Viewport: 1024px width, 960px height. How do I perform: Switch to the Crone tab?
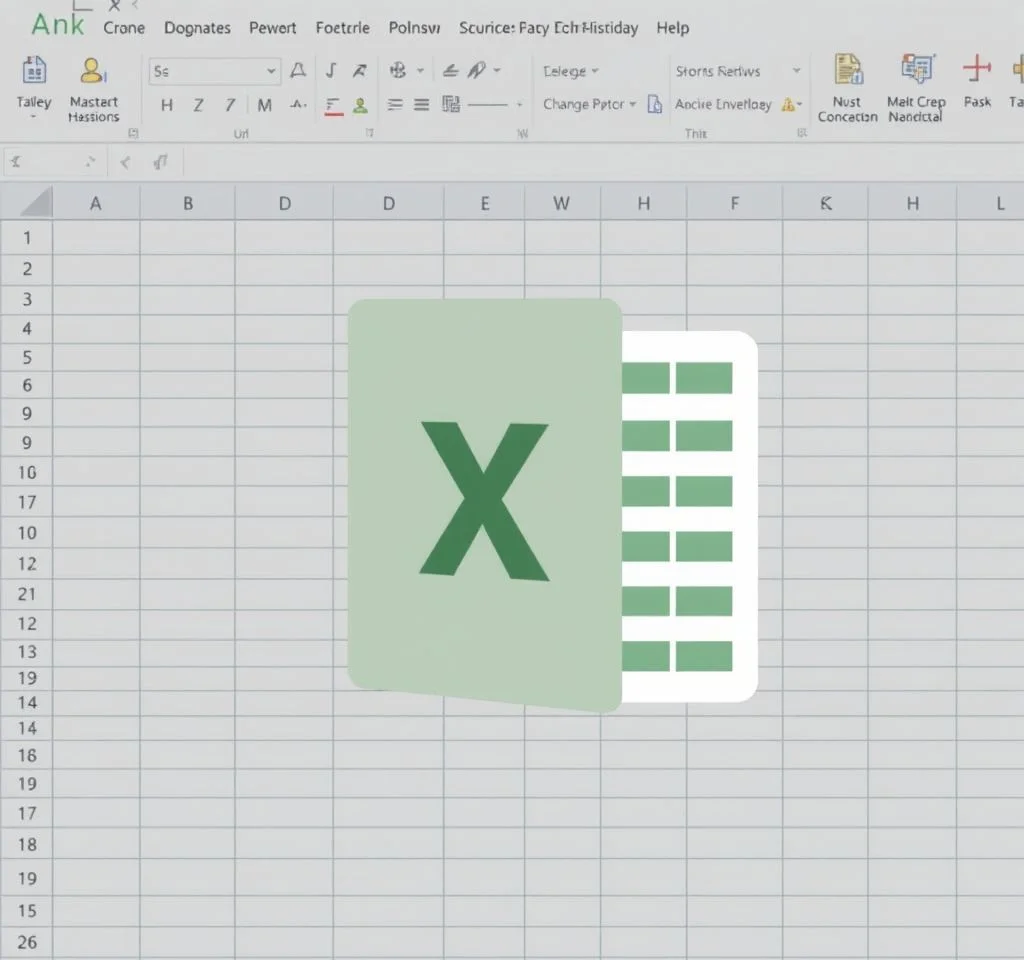(x=124, y=28)
